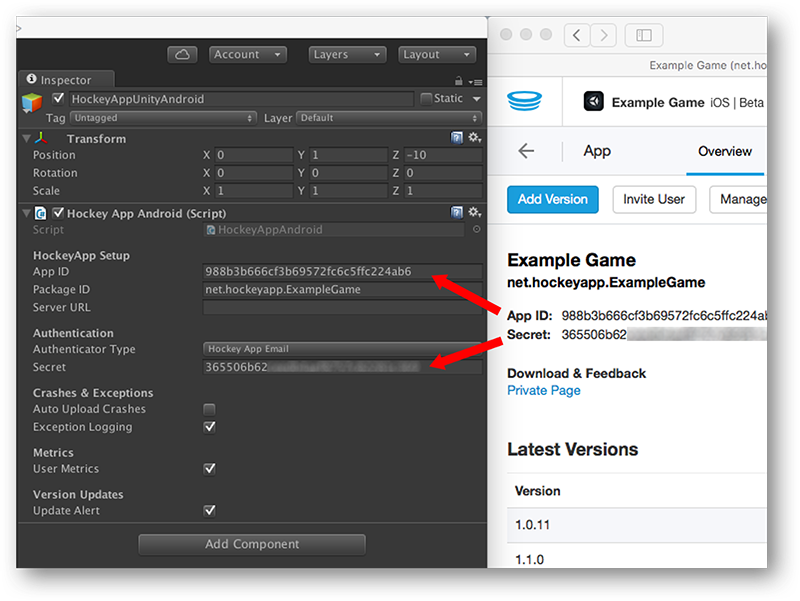Select the Inspector tab
800x601 pixels.
coord(66,80)
